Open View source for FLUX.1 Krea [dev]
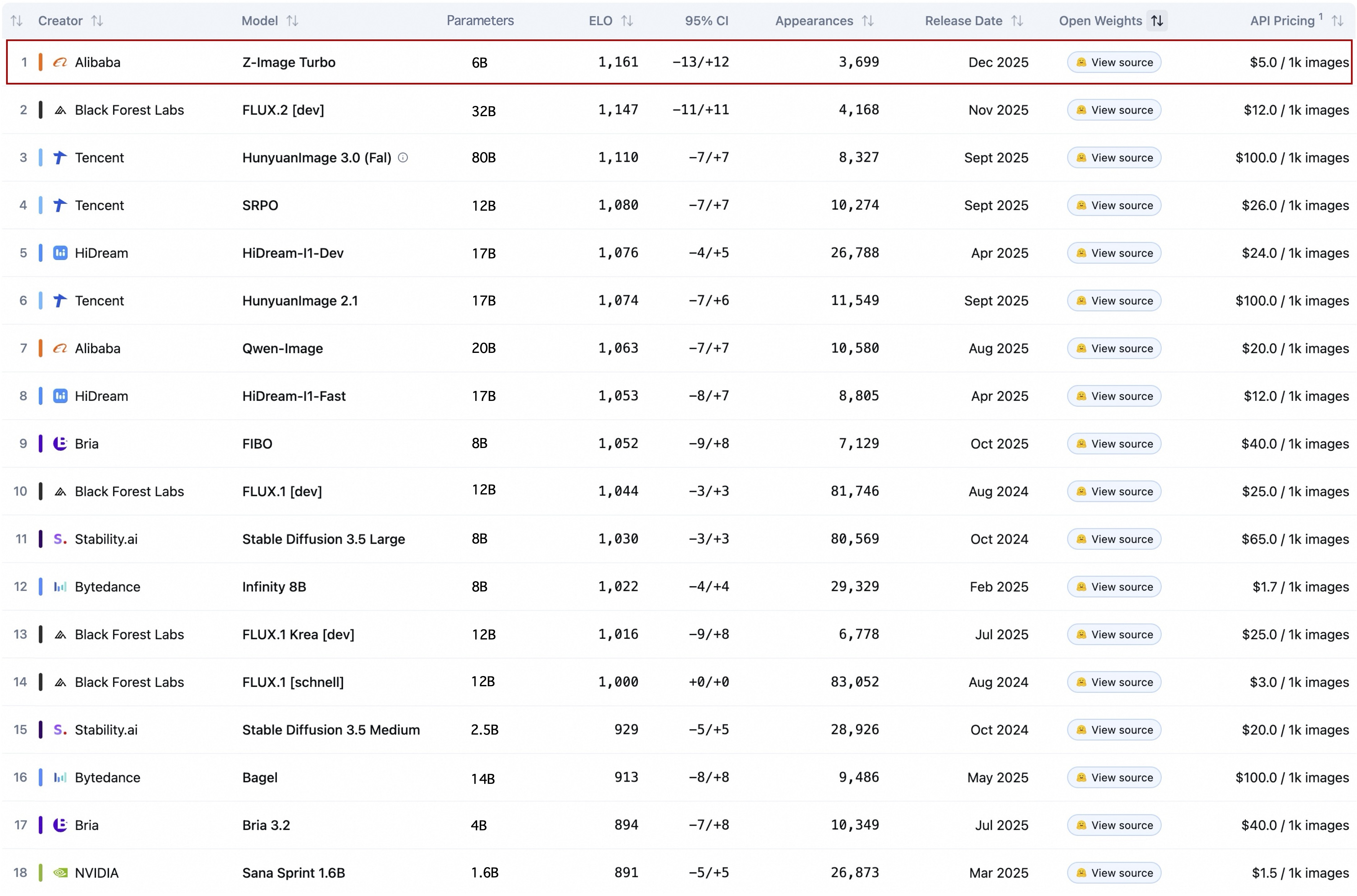Viewport: 1357px width, 896px height. (x=1114, y=635)
